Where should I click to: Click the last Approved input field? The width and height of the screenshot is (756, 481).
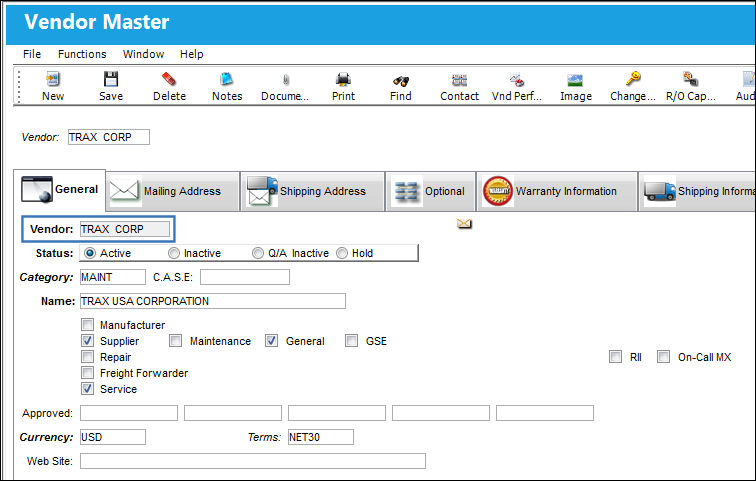(x=545, y=413)
